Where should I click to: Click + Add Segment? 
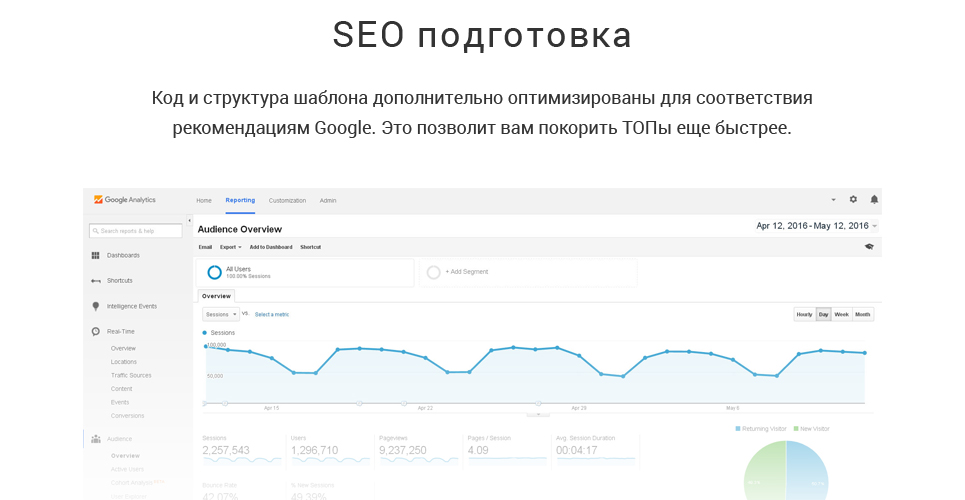[466, 272]
